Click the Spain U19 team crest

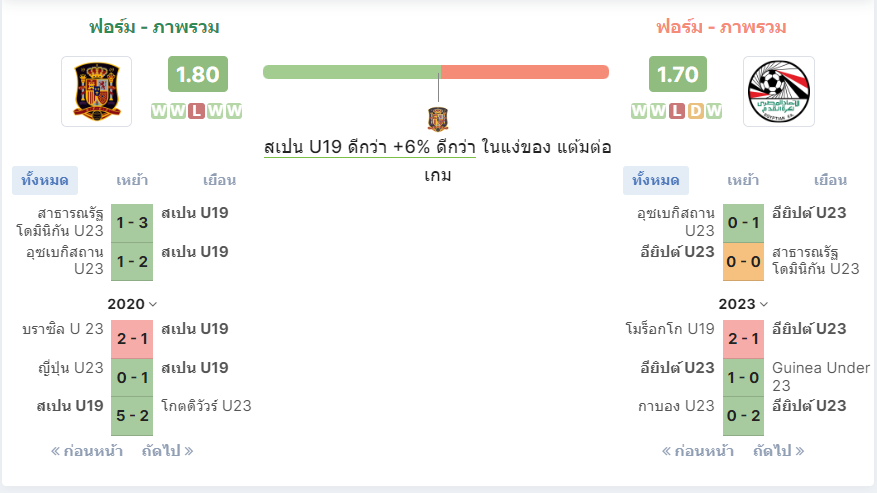[97, 91]
